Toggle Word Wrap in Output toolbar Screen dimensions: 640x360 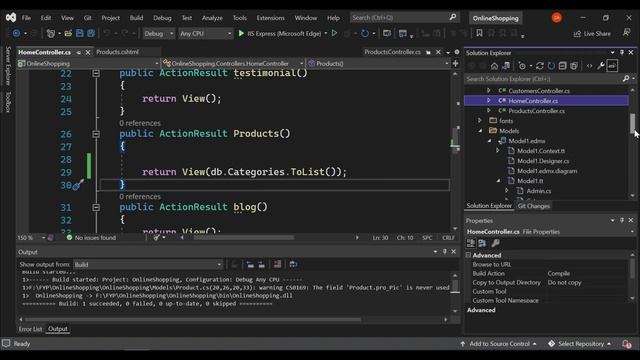293,264
